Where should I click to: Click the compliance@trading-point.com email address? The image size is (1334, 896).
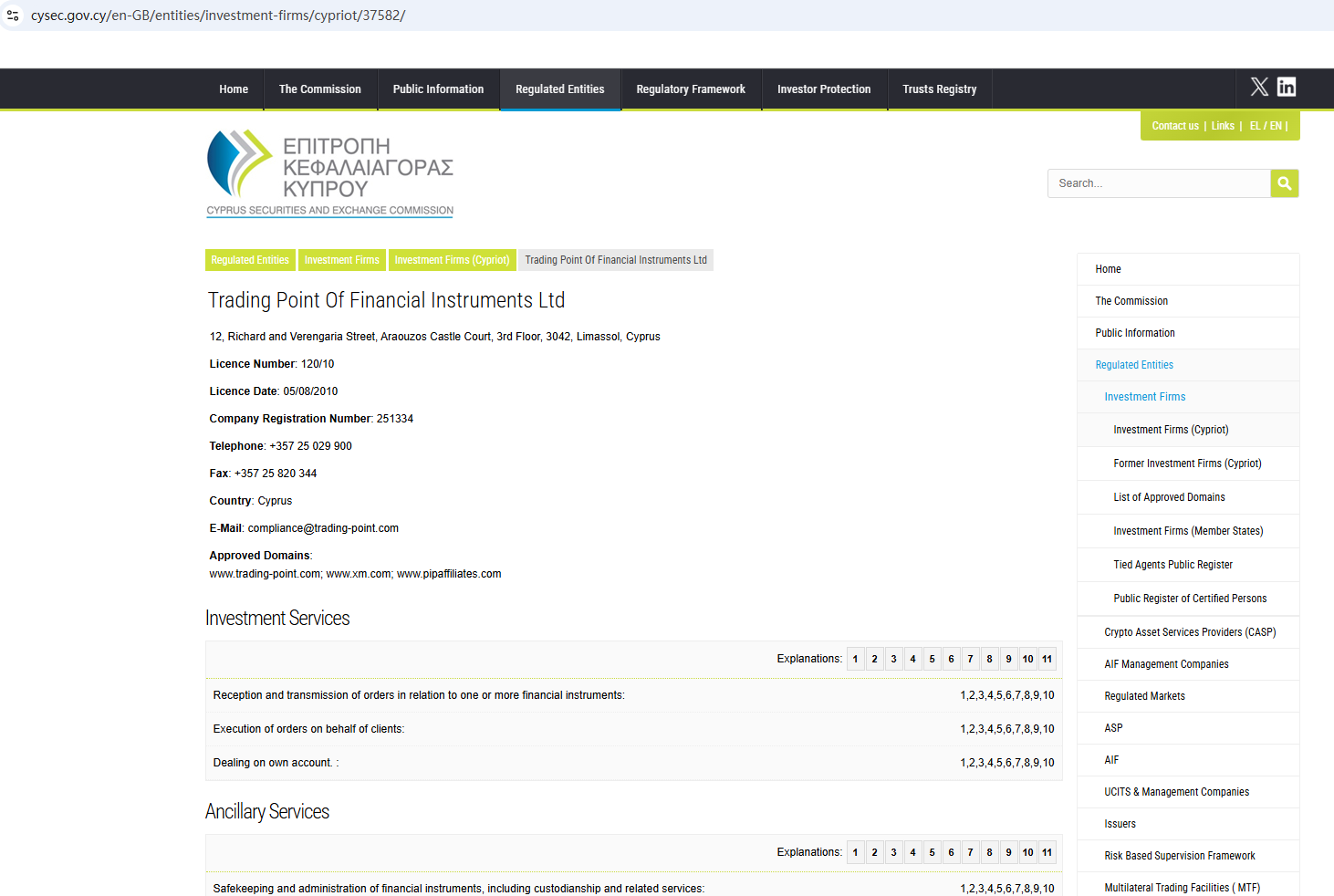323,528
